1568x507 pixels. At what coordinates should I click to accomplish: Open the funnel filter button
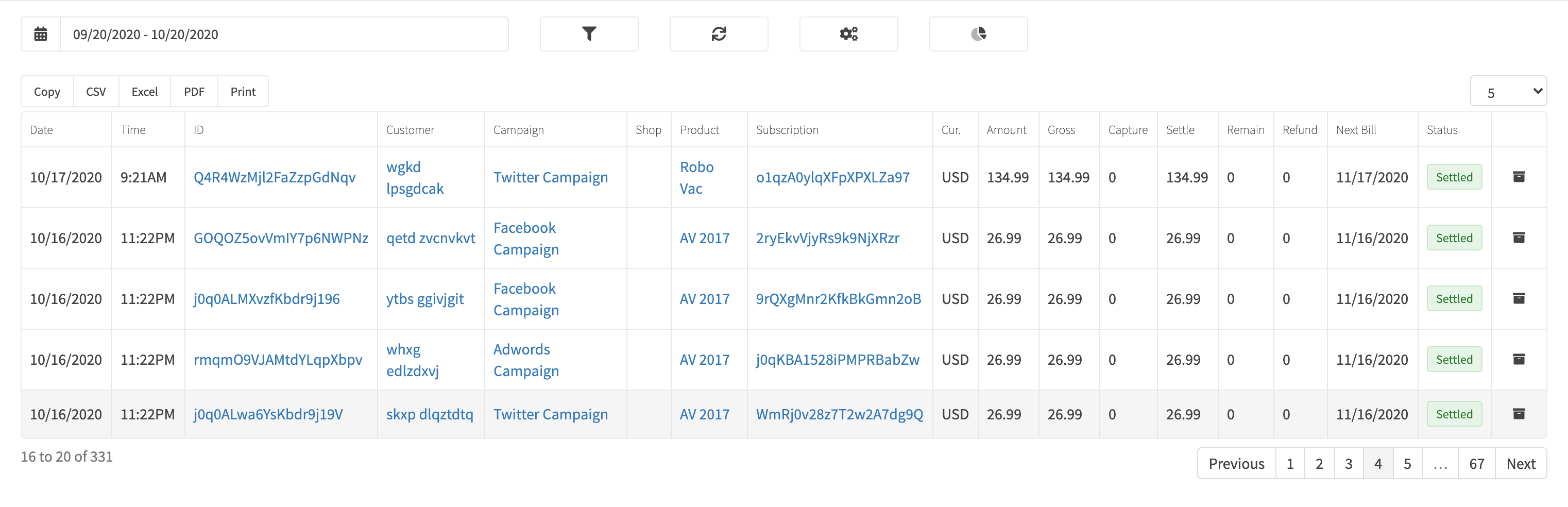click(x=589, y=34)
